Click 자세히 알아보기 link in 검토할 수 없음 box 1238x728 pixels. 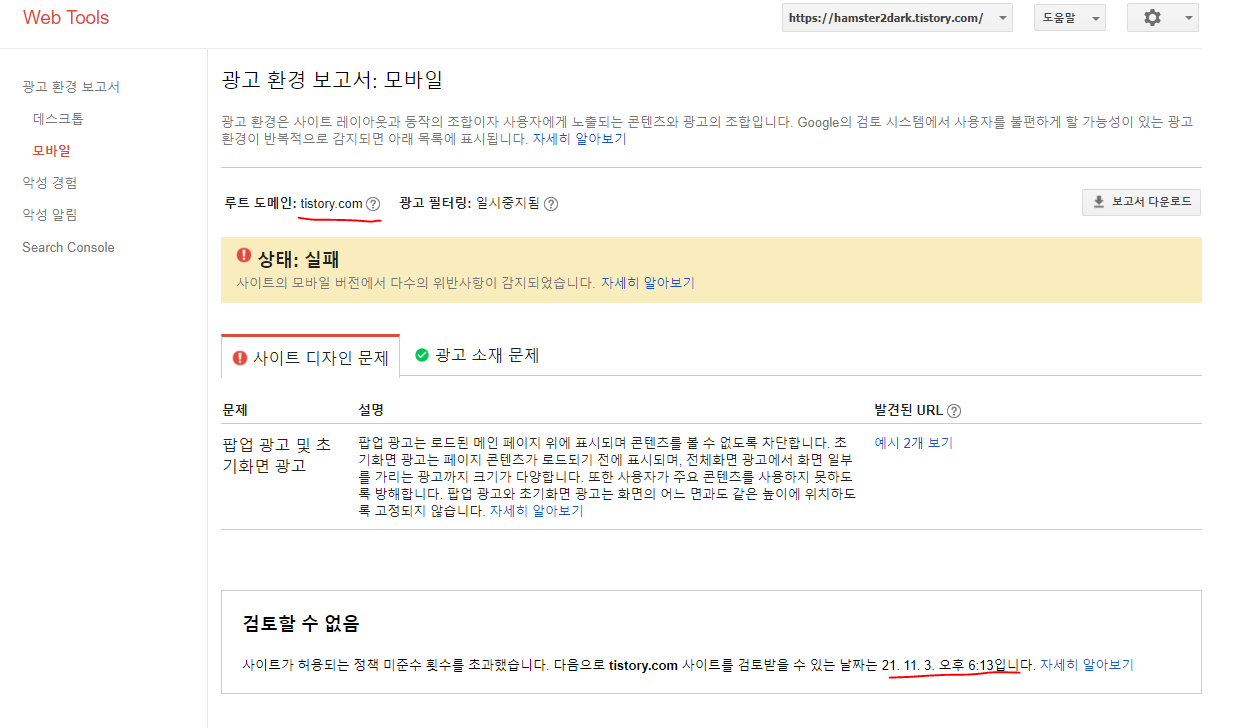coord(1087,665)
